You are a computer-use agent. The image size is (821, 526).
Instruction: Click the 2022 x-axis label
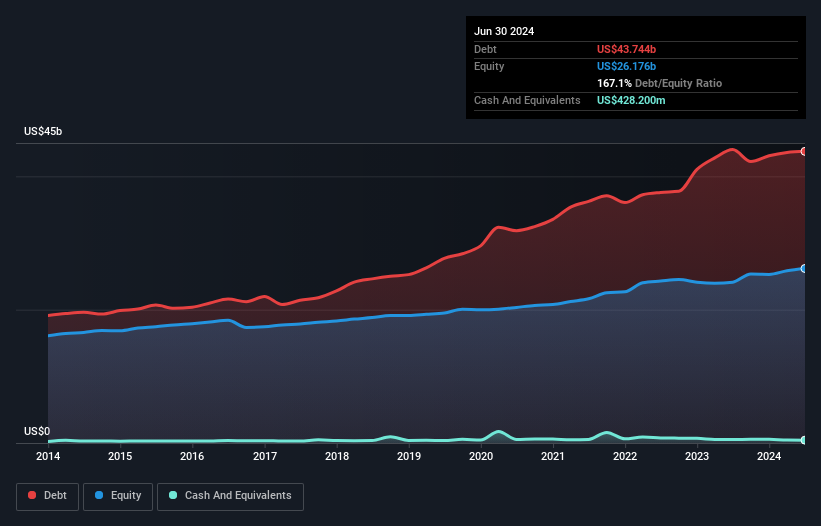coord(625,456)
